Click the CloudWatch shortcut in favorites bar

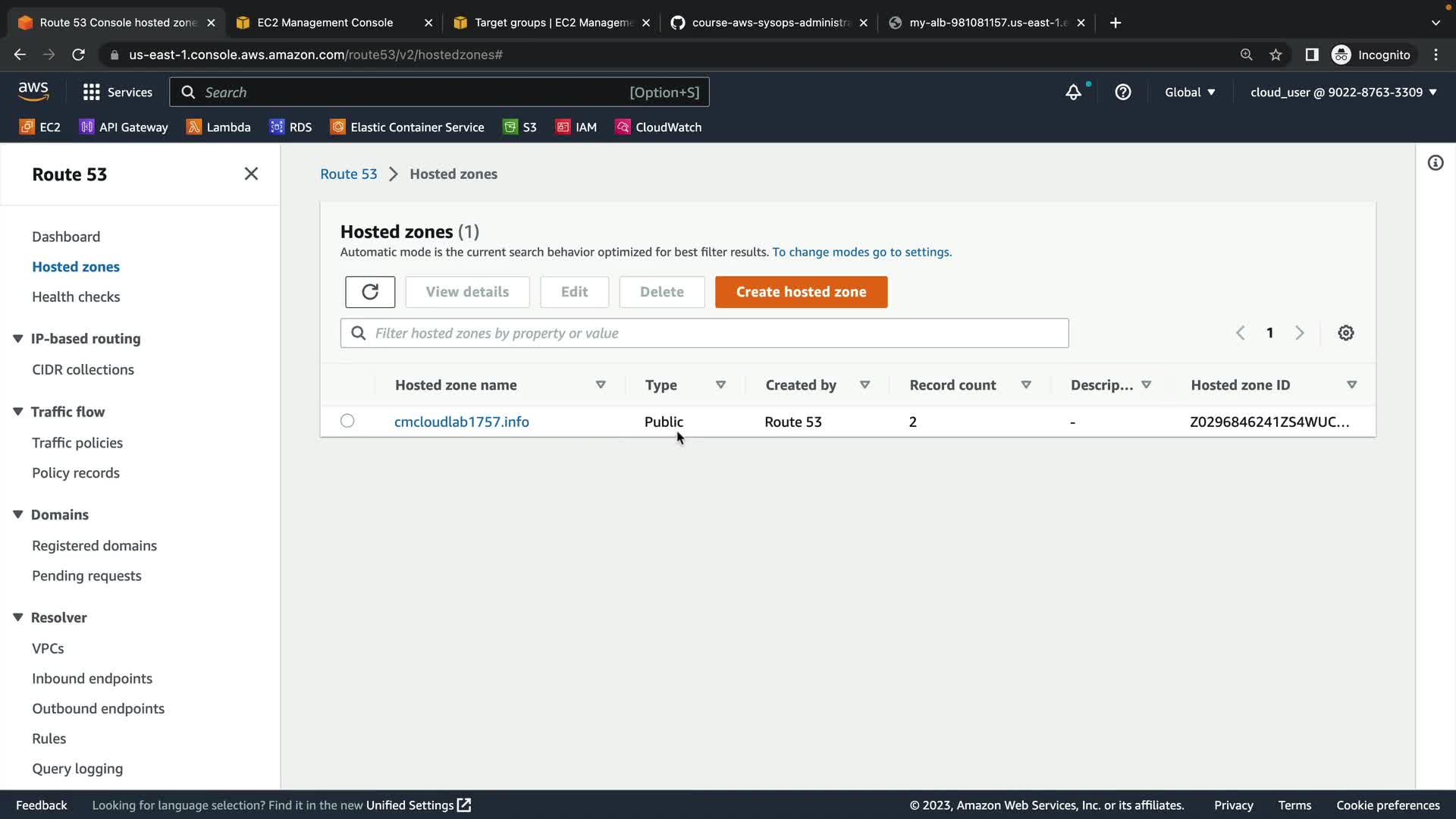point(658,127)
